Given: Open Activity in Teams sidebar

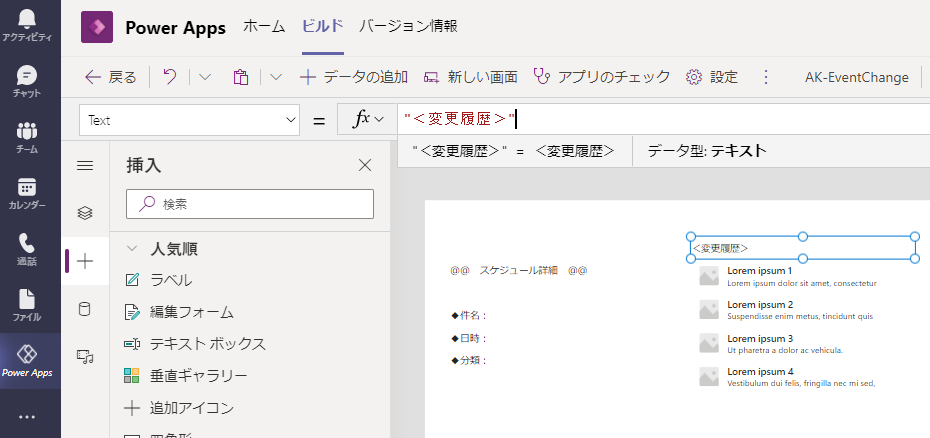Looking at the screenshot, I should [x=27, y=26].
